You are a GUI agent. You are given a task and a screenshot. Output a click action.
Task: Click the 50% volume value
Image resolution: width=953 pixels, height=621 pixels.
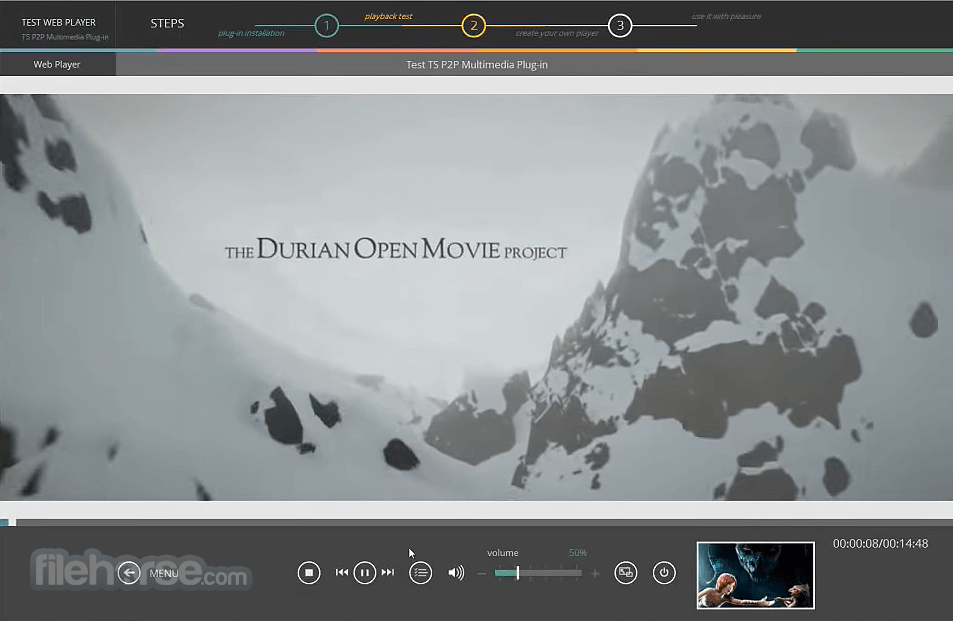pyautogui.click(x=578, y=552)
